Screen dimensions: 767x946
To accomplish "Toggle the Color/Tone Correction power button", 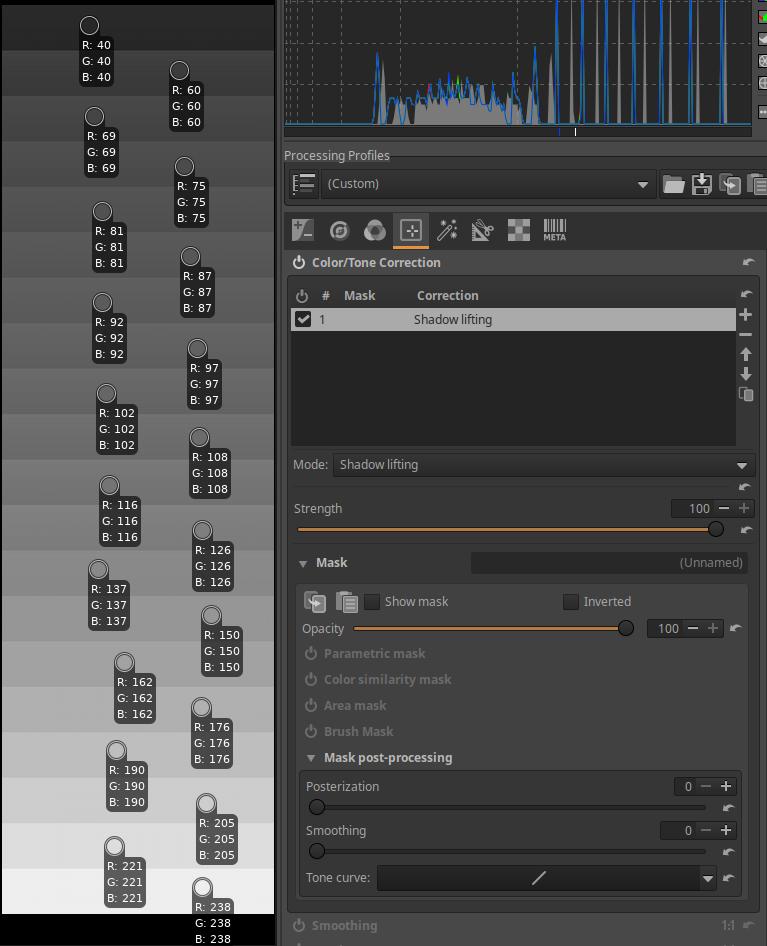I will 299,263.
